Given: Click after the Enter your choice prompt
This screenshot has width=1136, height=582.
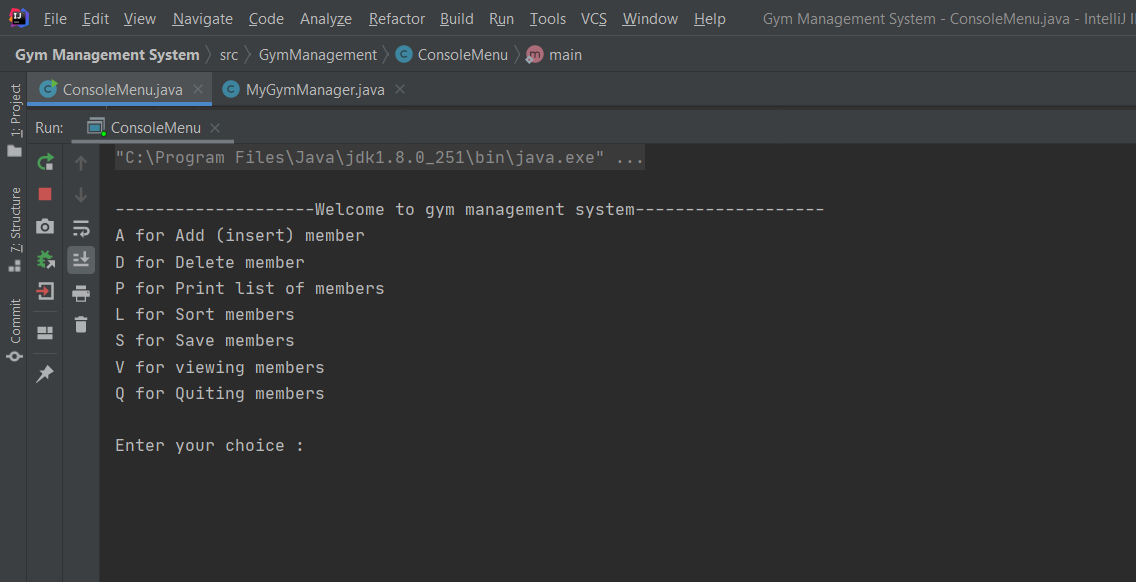Looking at the screenshot, I should pos(319,445).
